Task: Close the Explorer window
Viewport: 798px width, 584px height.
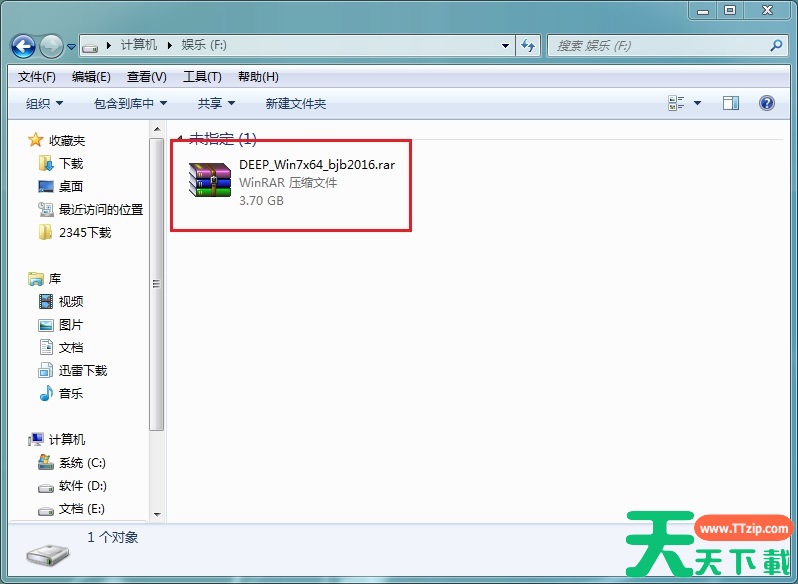Action: pyautogui.click(x=767, y=10)
